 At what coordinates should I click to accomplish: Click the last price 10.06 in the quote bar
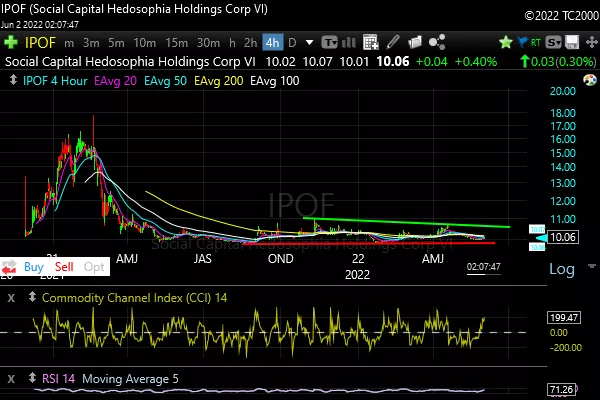click(393, 62)
